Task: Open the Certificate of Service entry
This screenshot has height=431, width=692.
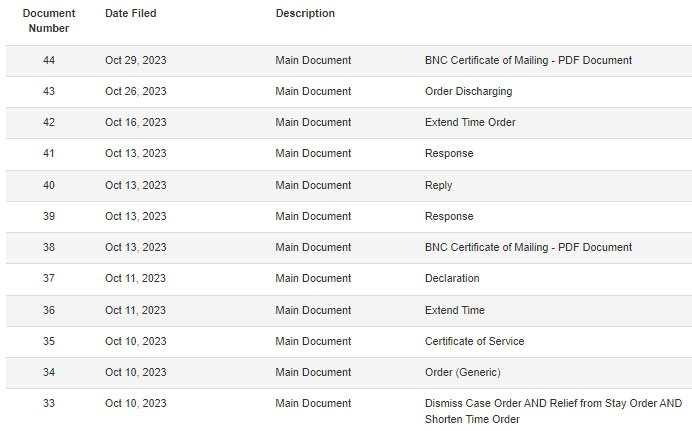Action: [x=474, y=341]
